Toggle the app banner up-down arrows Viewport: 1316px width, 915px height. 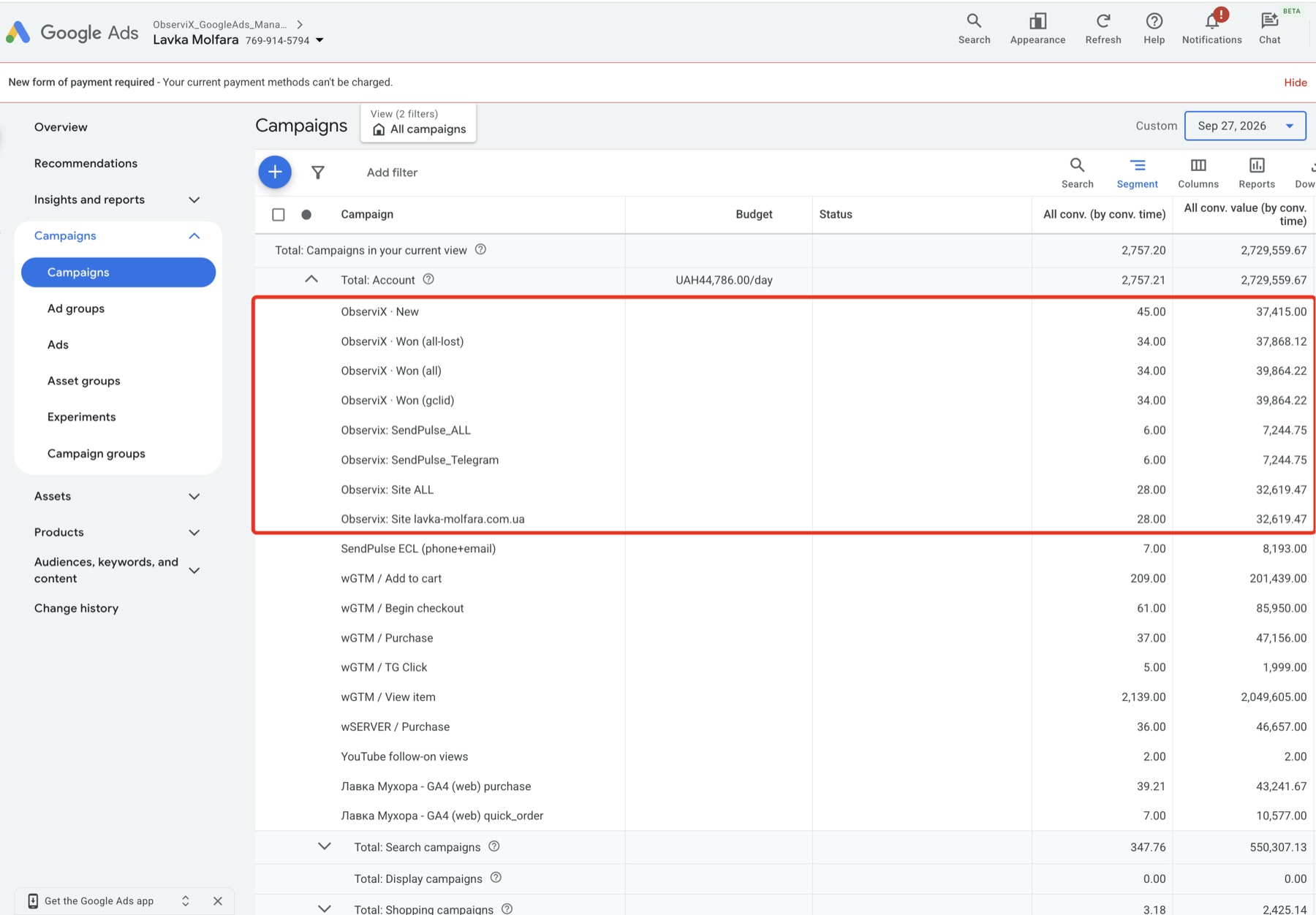[x=186, y=901]
